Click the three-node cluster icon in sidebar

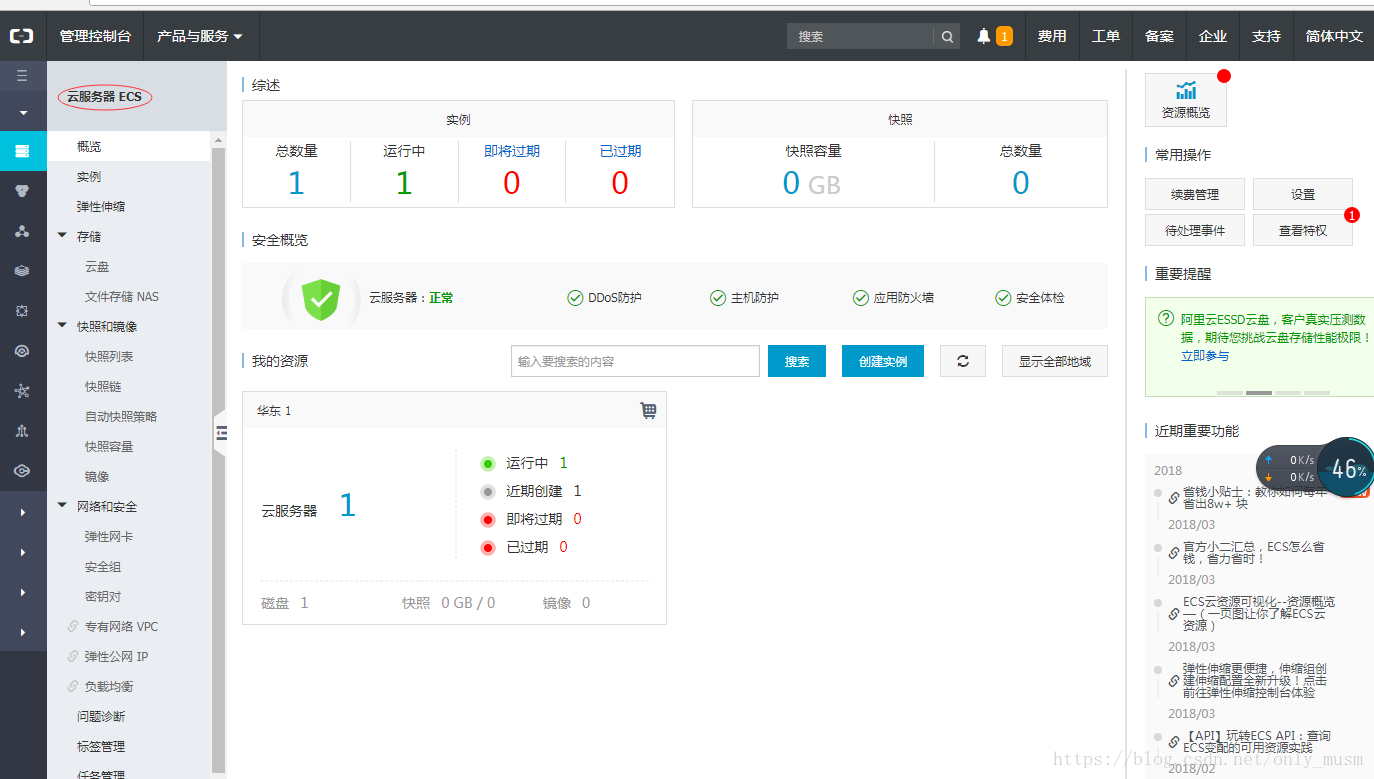pos(22,231)
